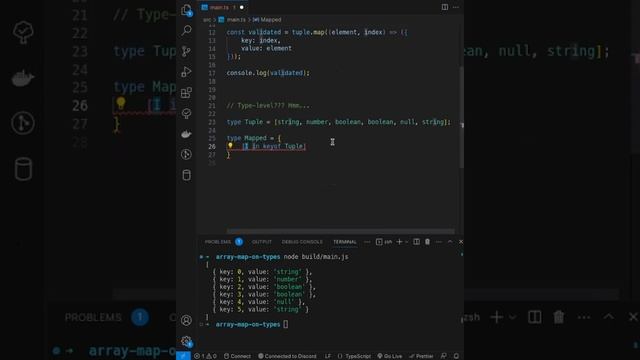This screenshot has height=360, width=640.
Task: Click the editor horizontal scrollbar
Action: pos(340,231)
